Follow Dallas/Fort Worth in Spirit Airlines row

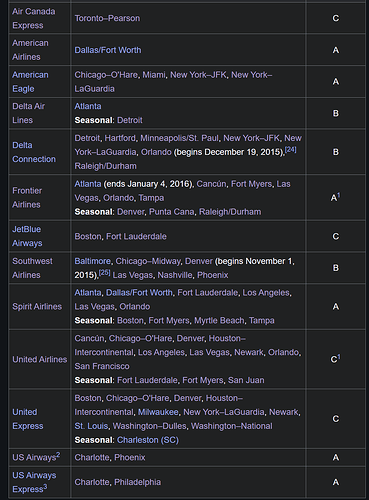[x=139, y=293]
